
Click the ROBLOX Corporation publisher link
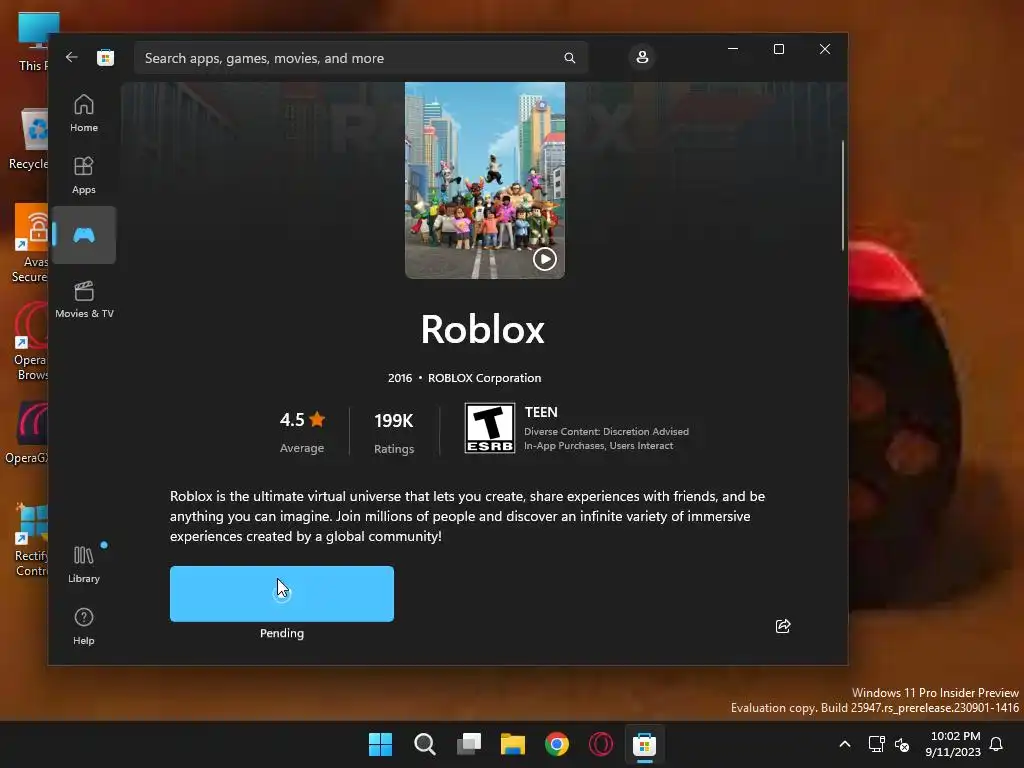pos(485,378)
